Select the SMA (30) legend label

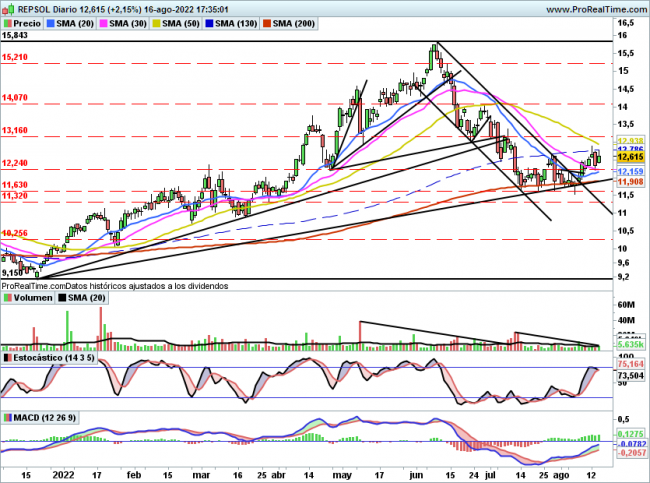tap(127, 21)
